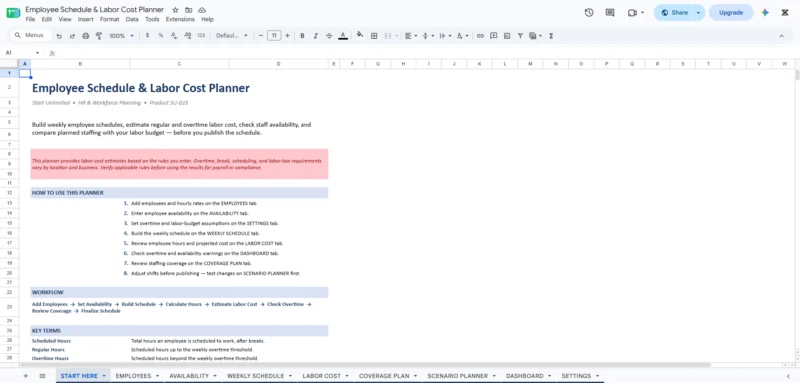Click the Upgrade button

coord(731,13)
